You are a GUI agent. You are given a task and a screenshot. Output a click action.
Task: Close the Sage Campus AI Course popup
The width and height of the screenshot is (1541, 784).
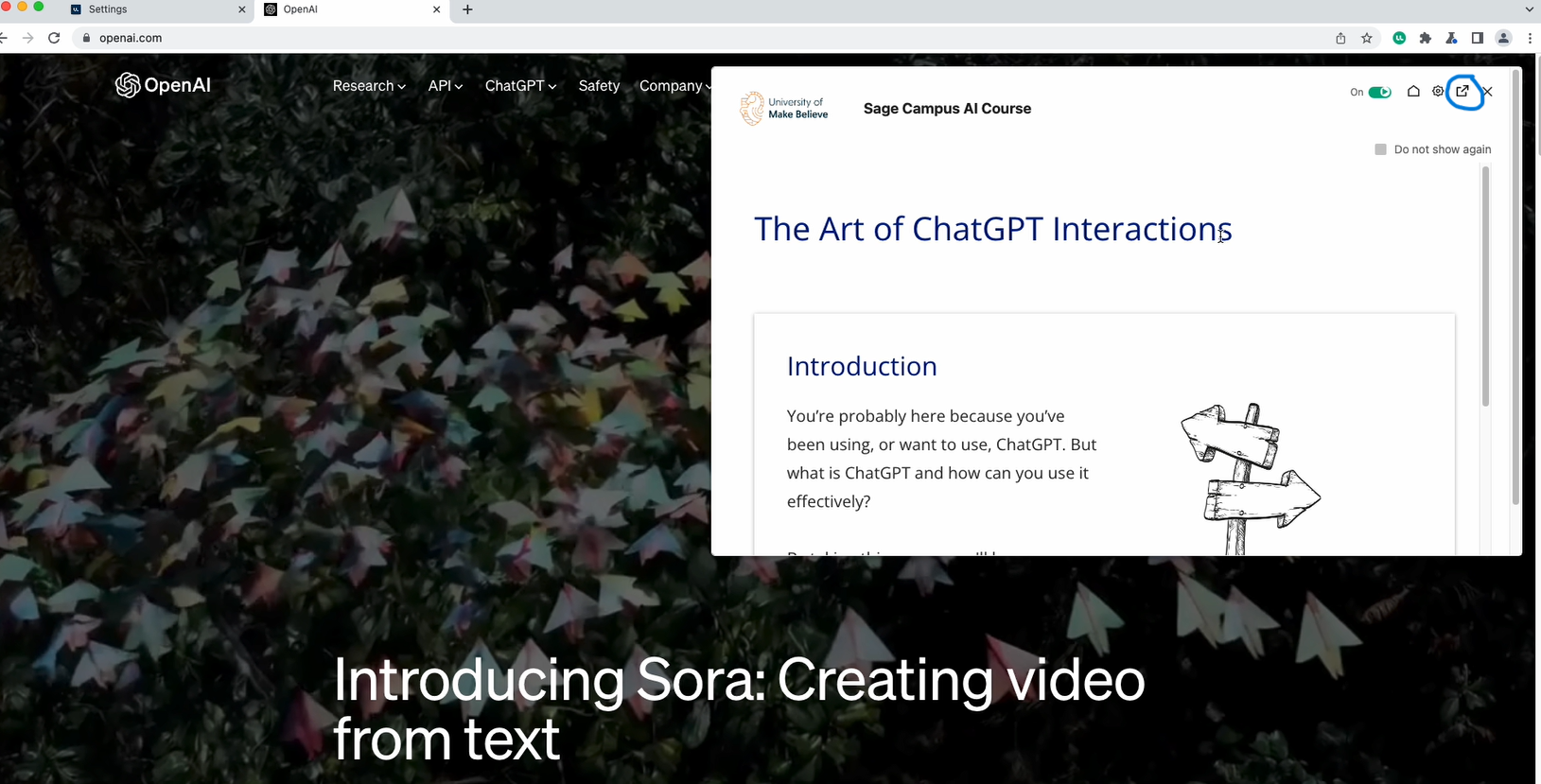tap(1487, 92)
